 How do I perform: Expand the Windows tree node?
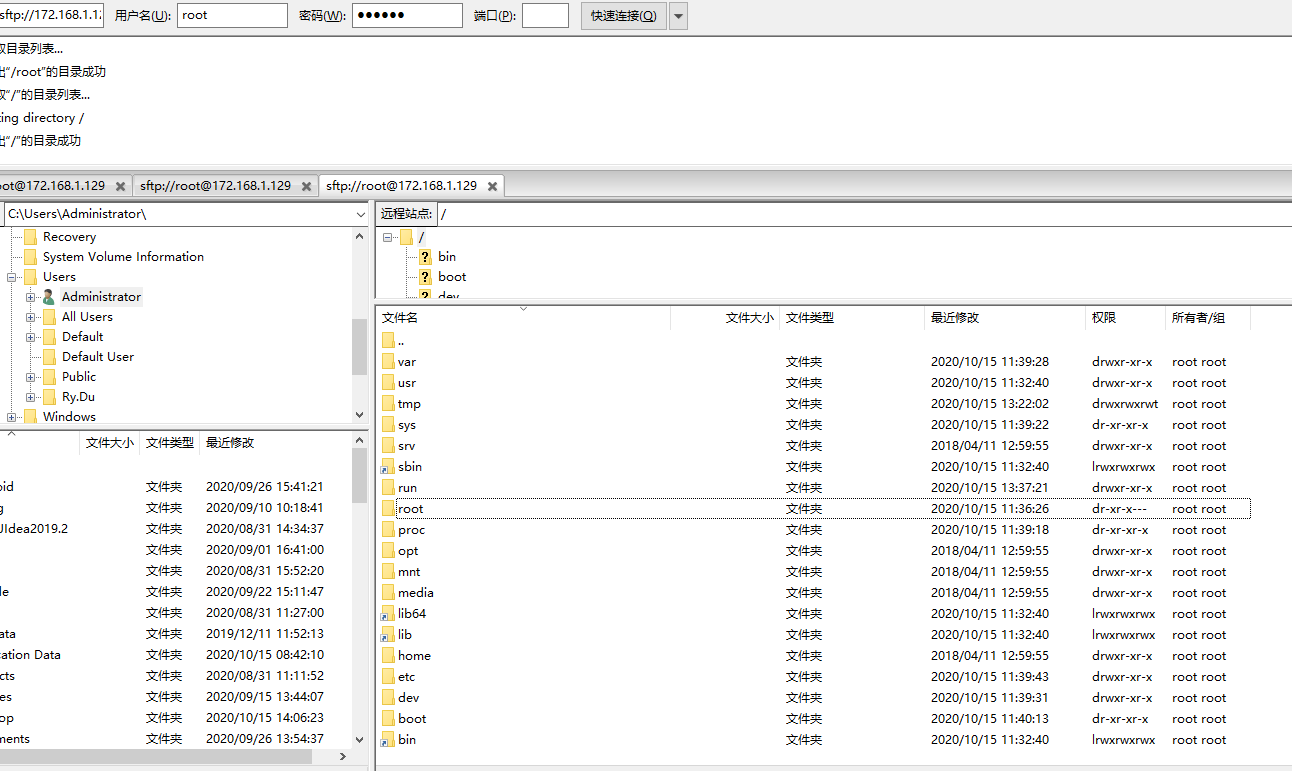pos(11,417)
